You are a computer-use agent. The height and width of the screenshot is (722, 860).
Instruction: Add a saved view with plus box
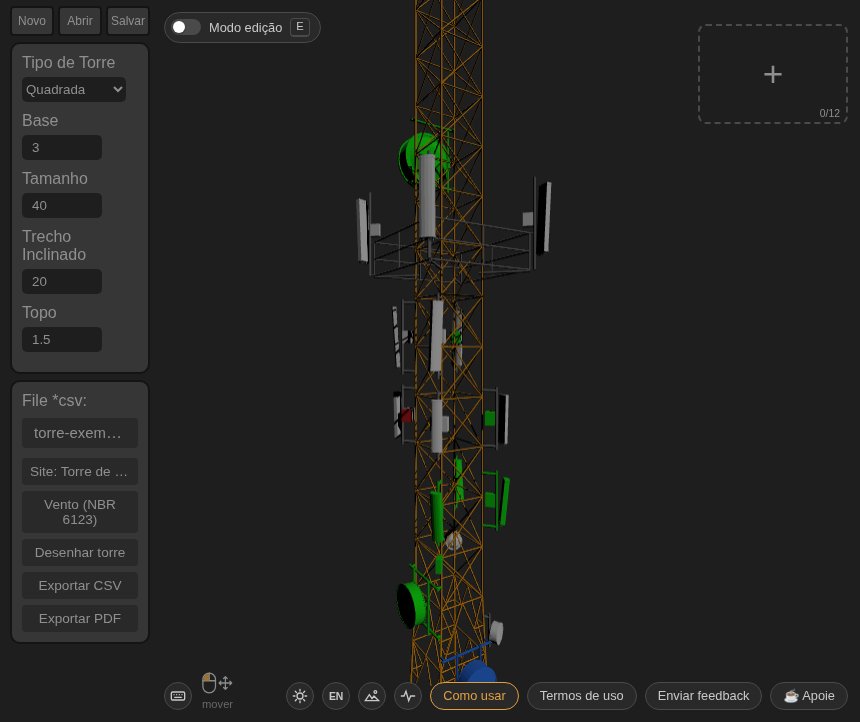point(773,74)
